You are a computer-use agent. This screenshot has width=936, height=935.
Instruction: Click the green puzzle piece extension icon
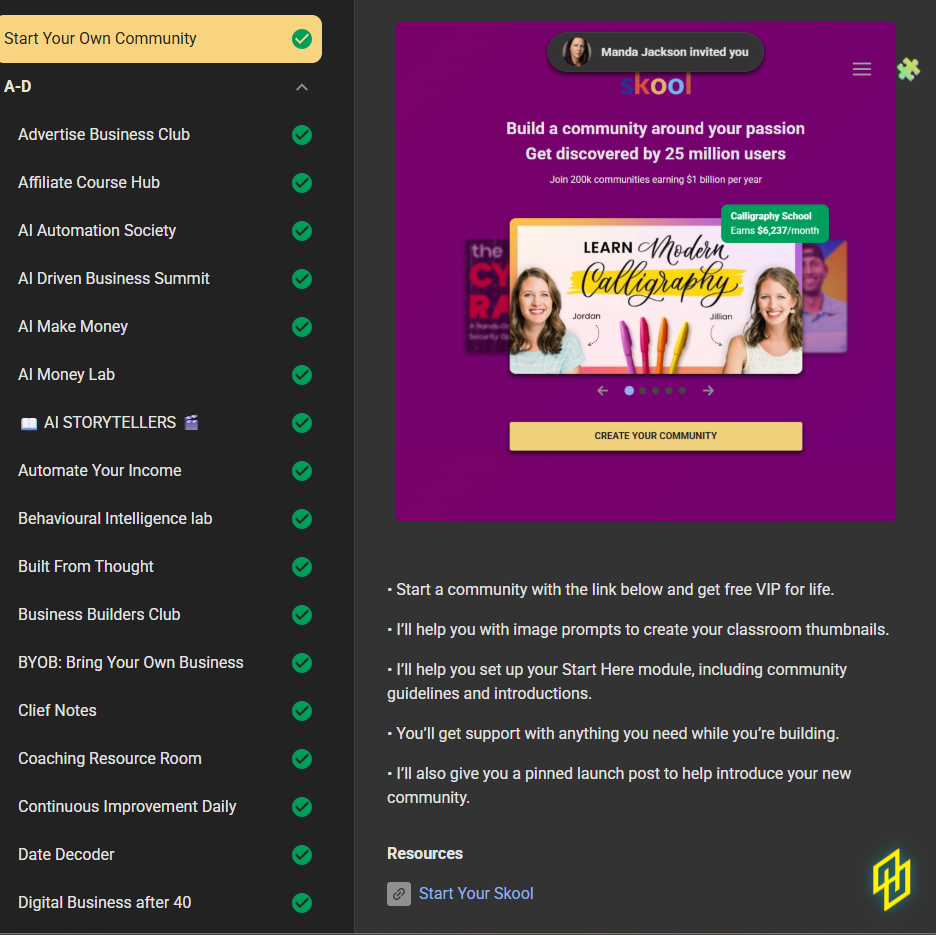[x=909, y=69]
